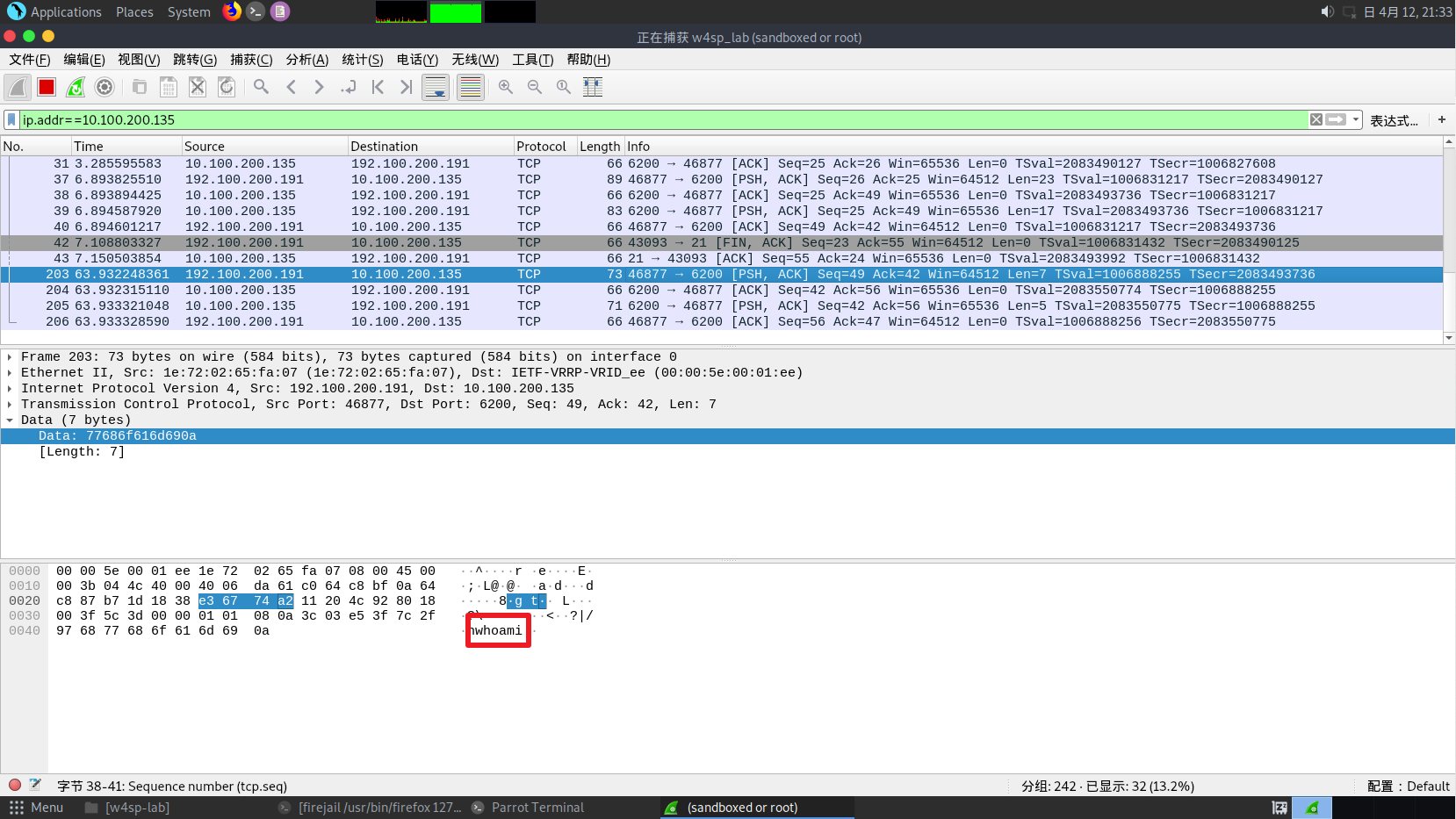The image size is (1456, 819).
Task: Go back to previous packet
Action: 291,87
